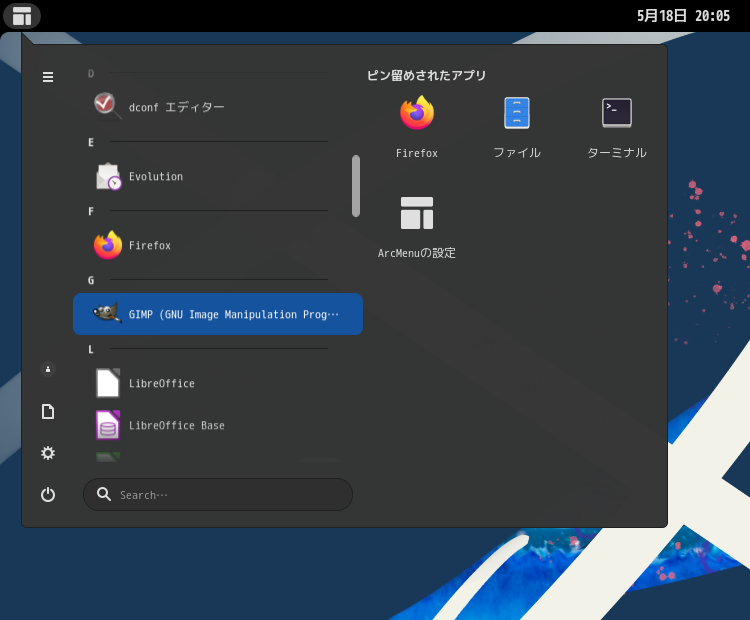The height and width of the screenshot is (620, 750).
Task: Open Evolution mail app
Action: click(218, 176)
